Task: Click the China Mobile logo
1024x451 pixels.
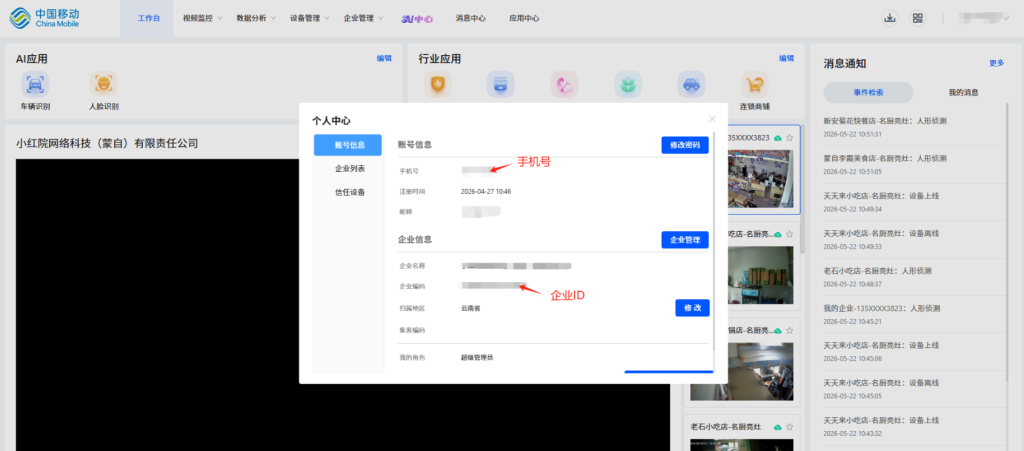Action: click(44, 18)
